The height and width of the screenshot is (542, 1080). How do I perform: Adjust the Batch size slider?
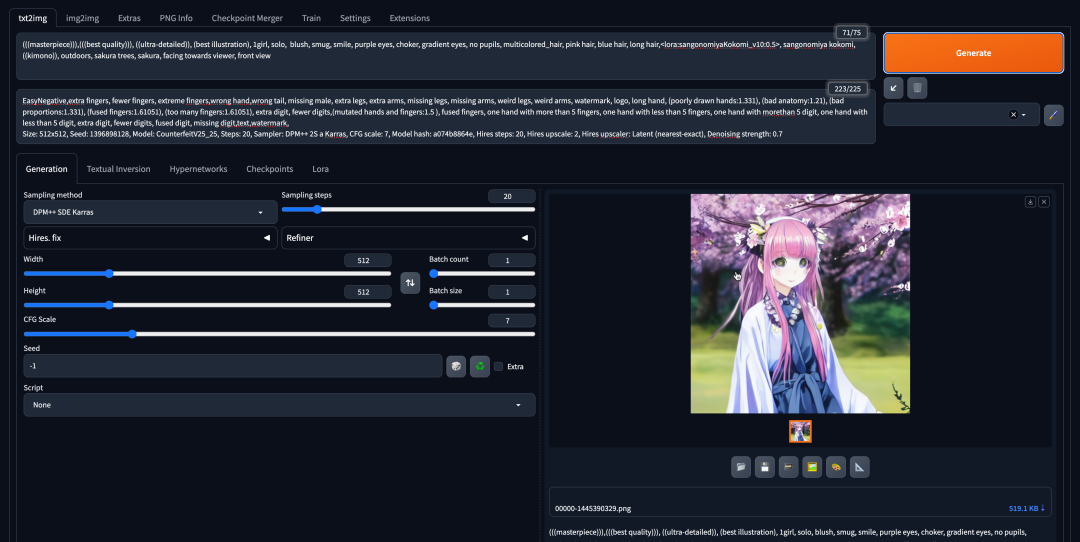(482, 305)
